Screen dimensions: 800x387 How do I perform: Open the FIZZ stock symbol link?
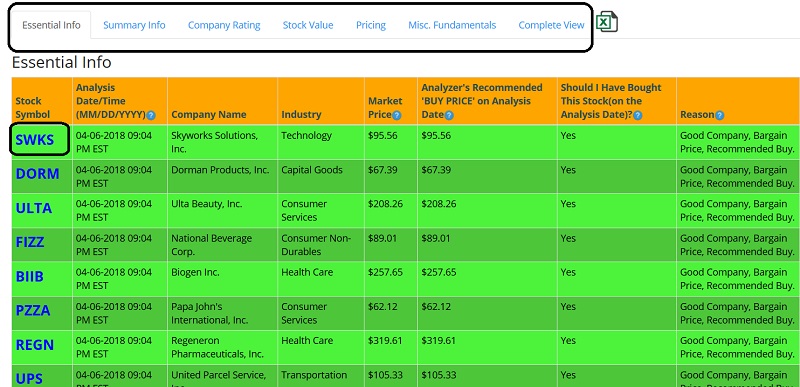click(x=30, y=242)
